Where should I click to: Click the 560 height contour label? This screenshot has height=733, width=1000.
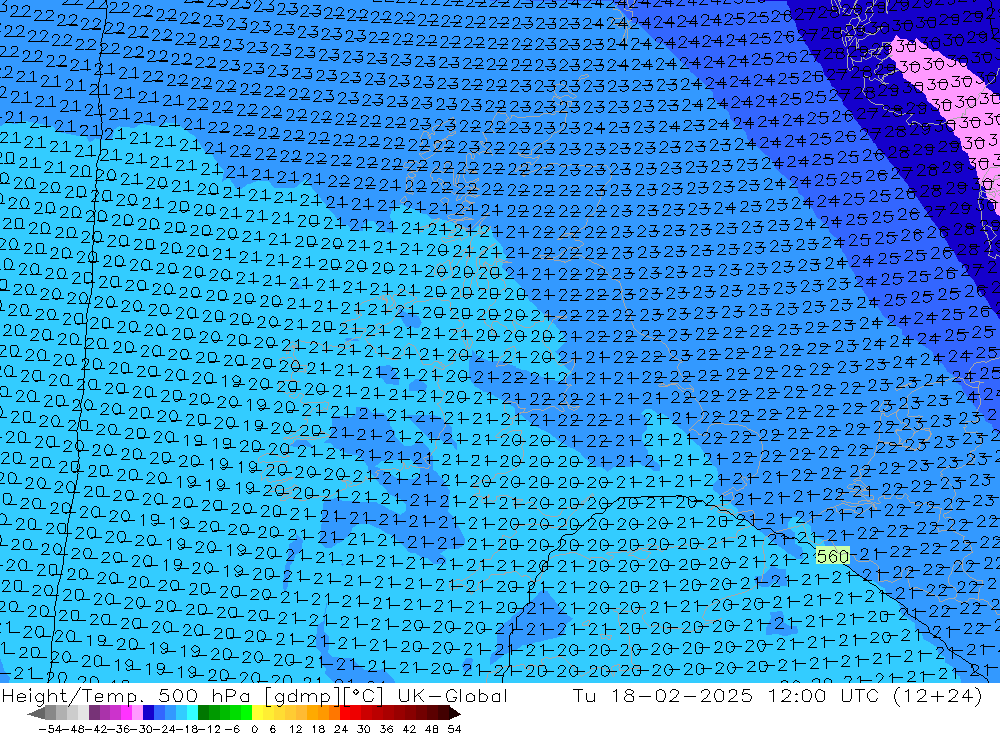pos(833,556)
